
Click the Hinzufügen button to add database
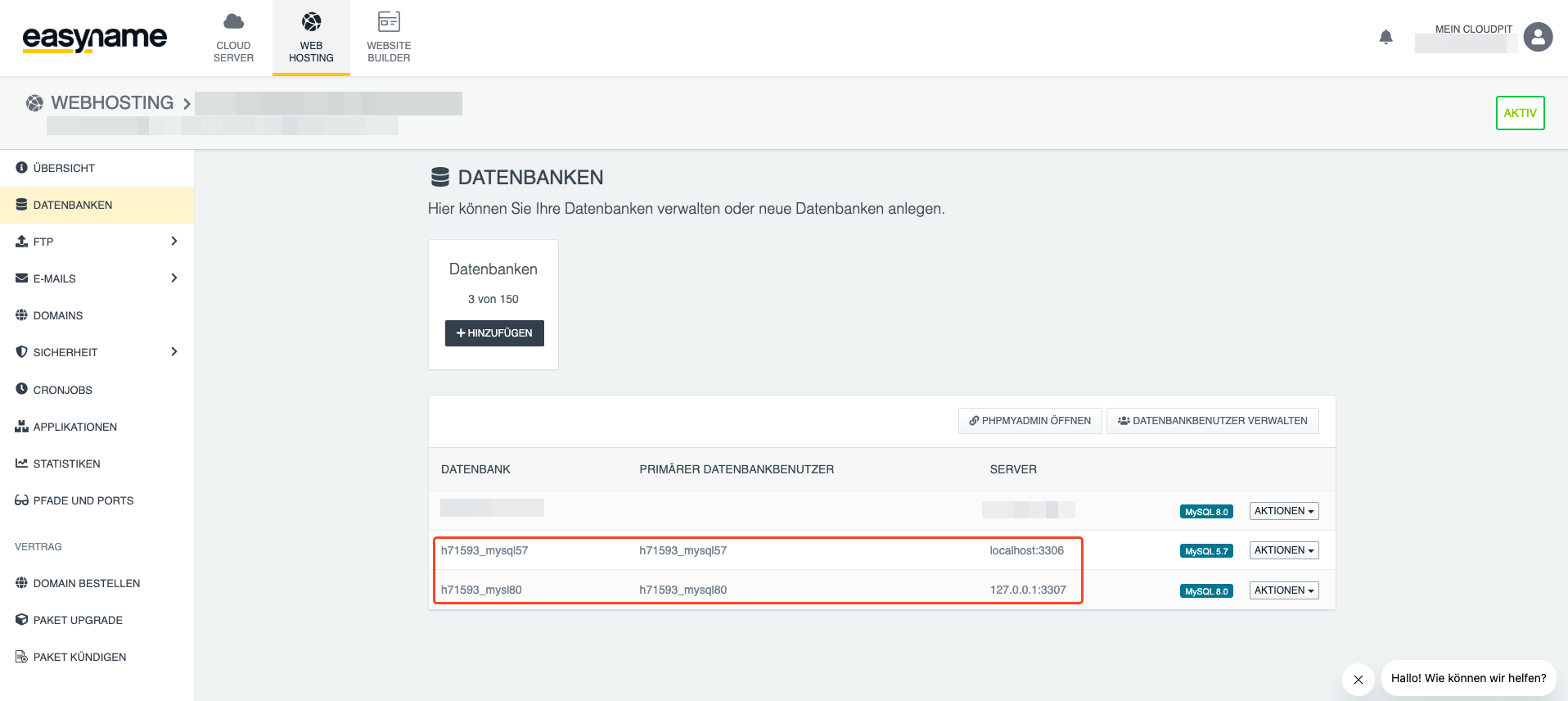click(494, 333)
